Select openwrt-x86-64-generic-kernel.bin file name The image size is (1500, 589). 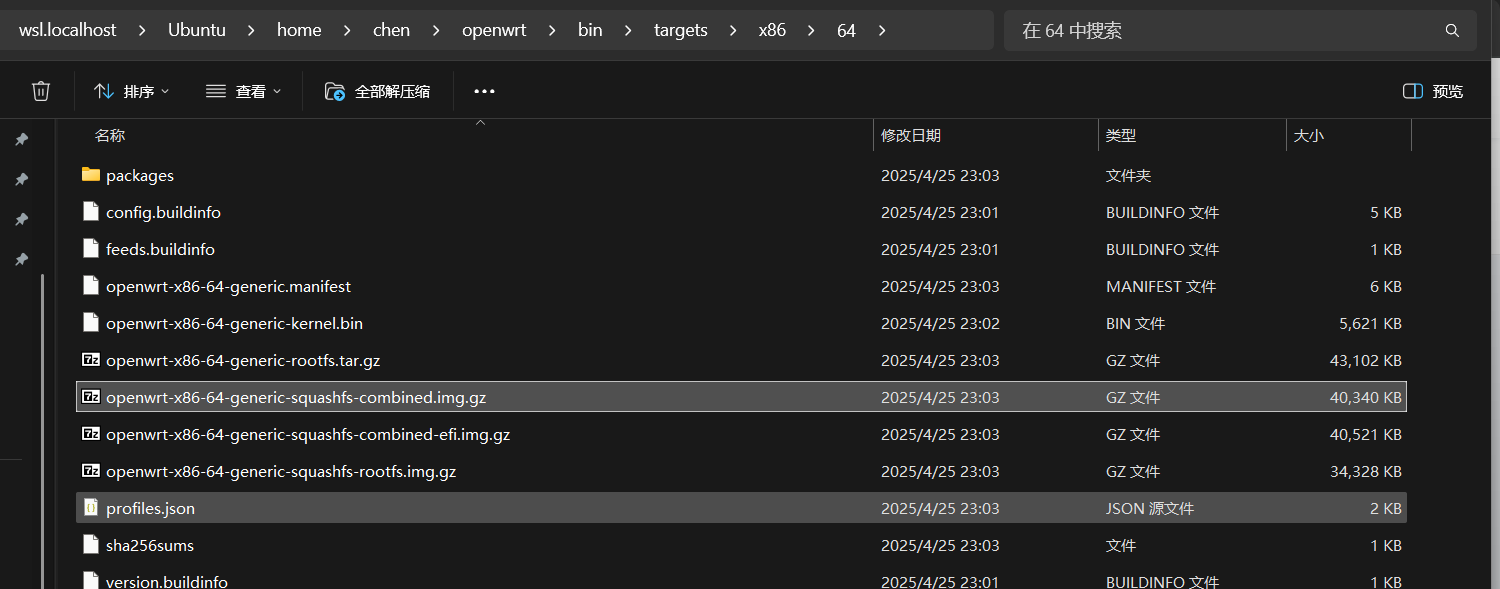[x=234, y=324]
